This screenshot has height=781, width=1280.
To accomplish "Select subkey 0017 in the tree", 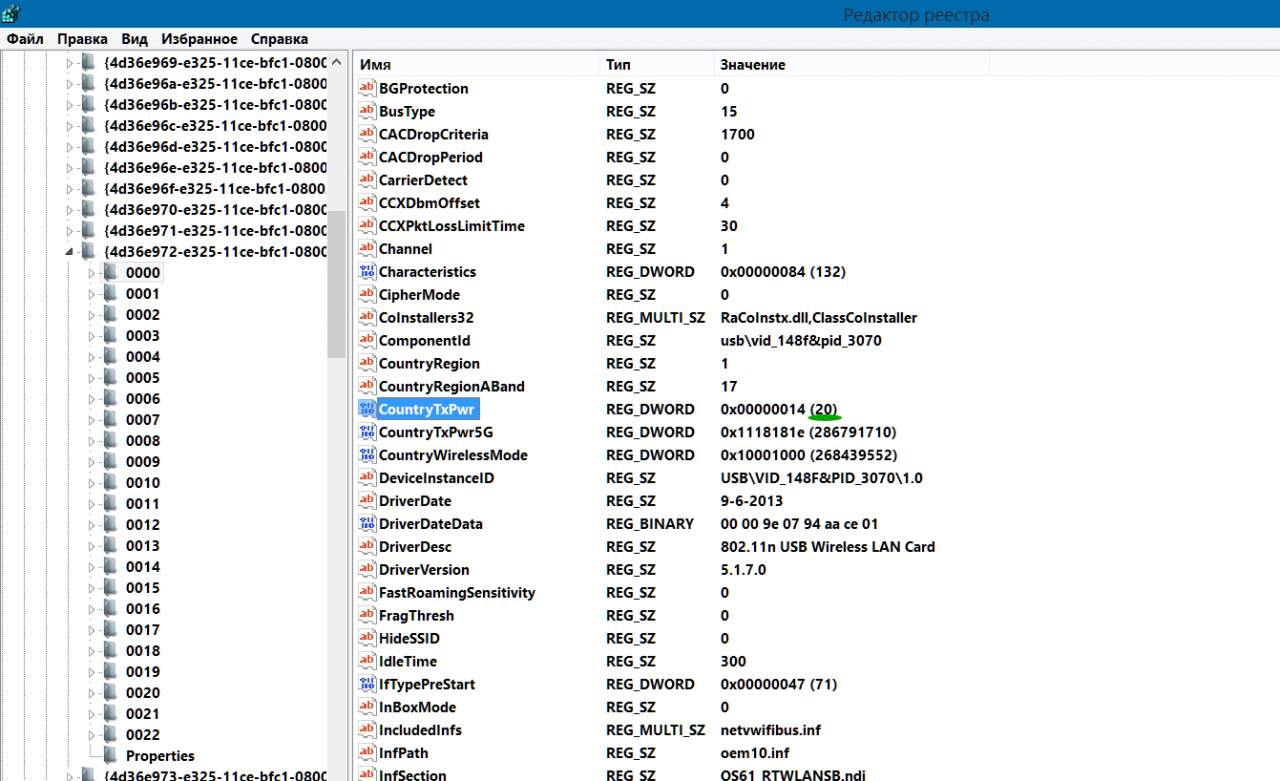I will click(x=143, y=630).
